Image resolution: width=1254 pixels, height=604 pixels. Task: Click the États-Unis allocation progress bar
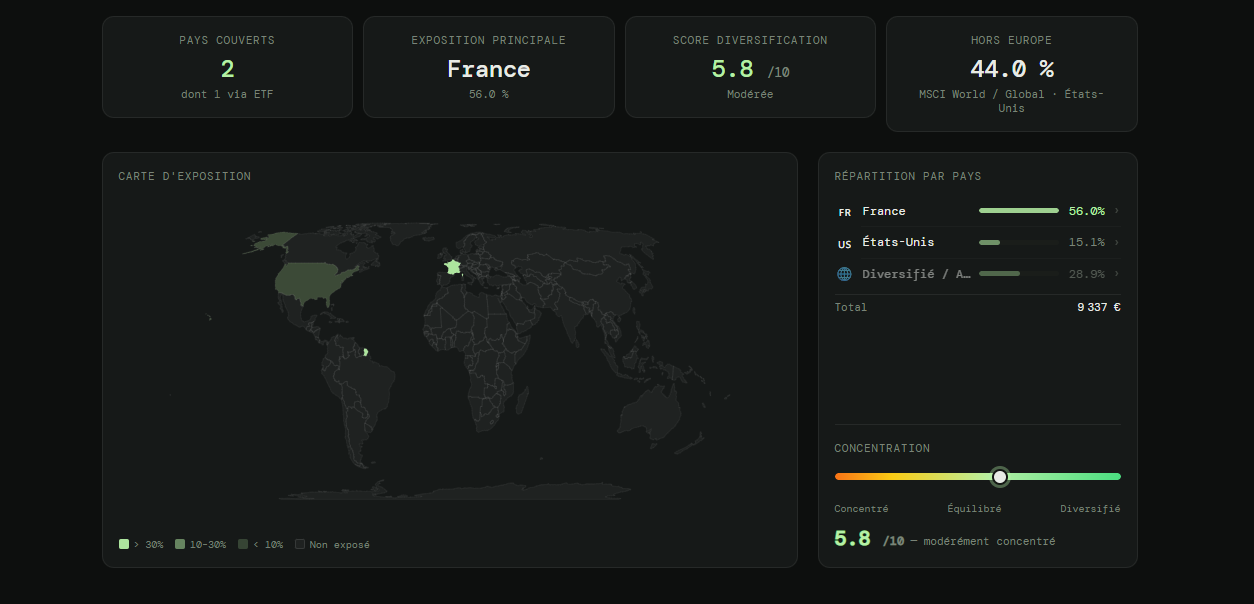coord(1018,242)
